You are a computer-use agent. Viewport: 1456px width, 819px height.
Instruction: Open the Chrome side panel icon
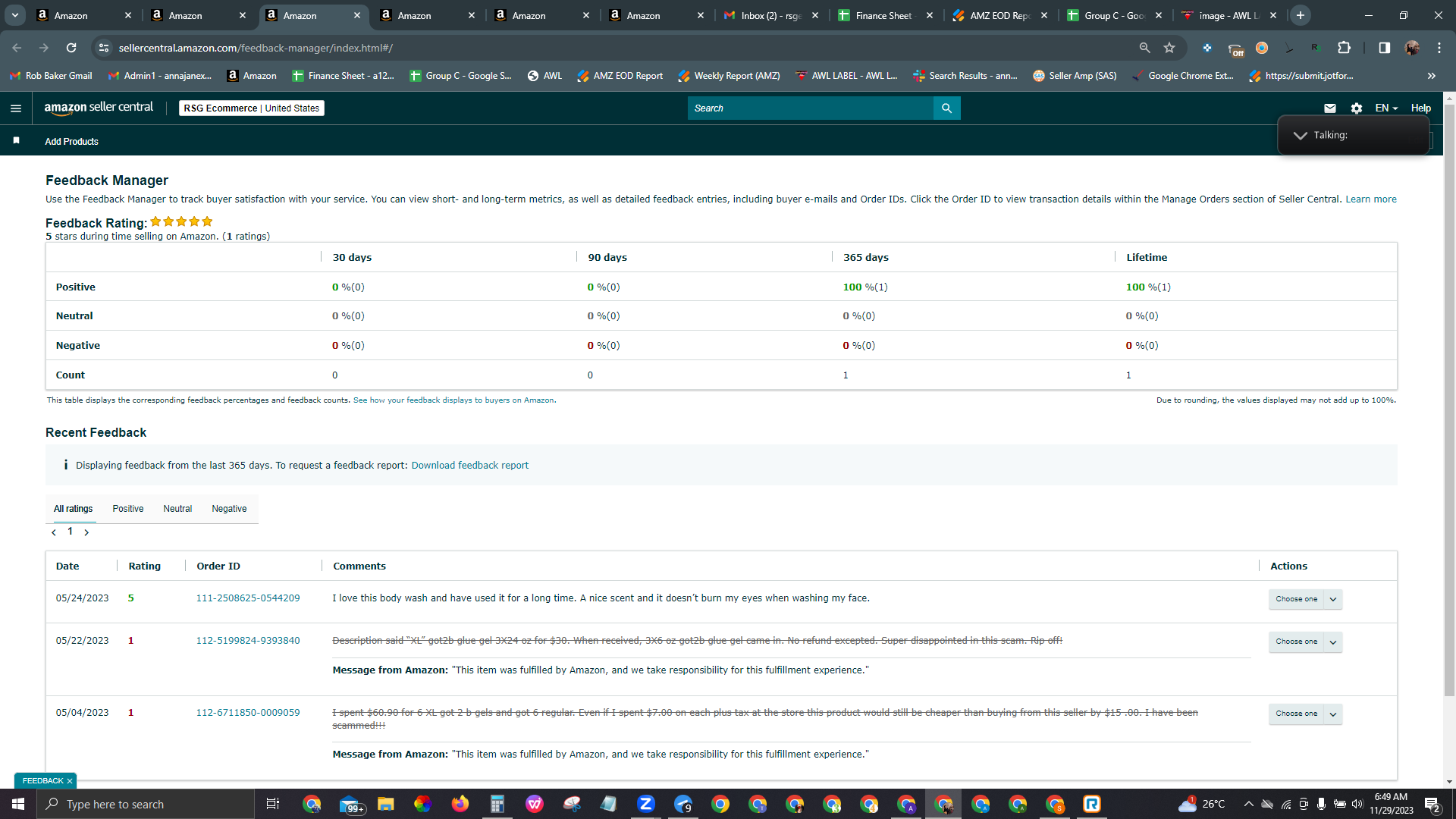[1384, 48]
